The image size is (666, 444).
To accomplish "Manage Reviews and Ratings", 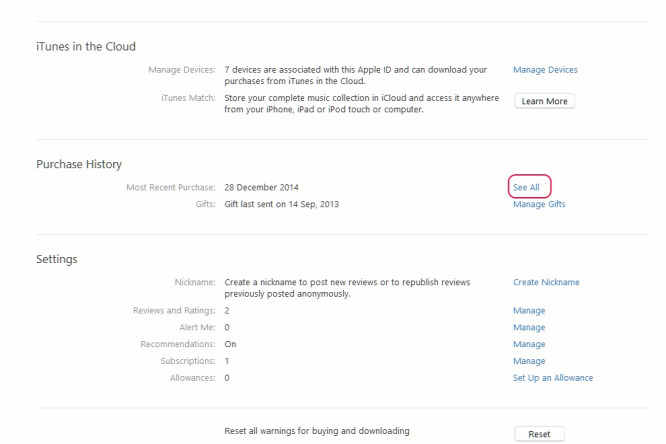I will click(x=529, y=311).
